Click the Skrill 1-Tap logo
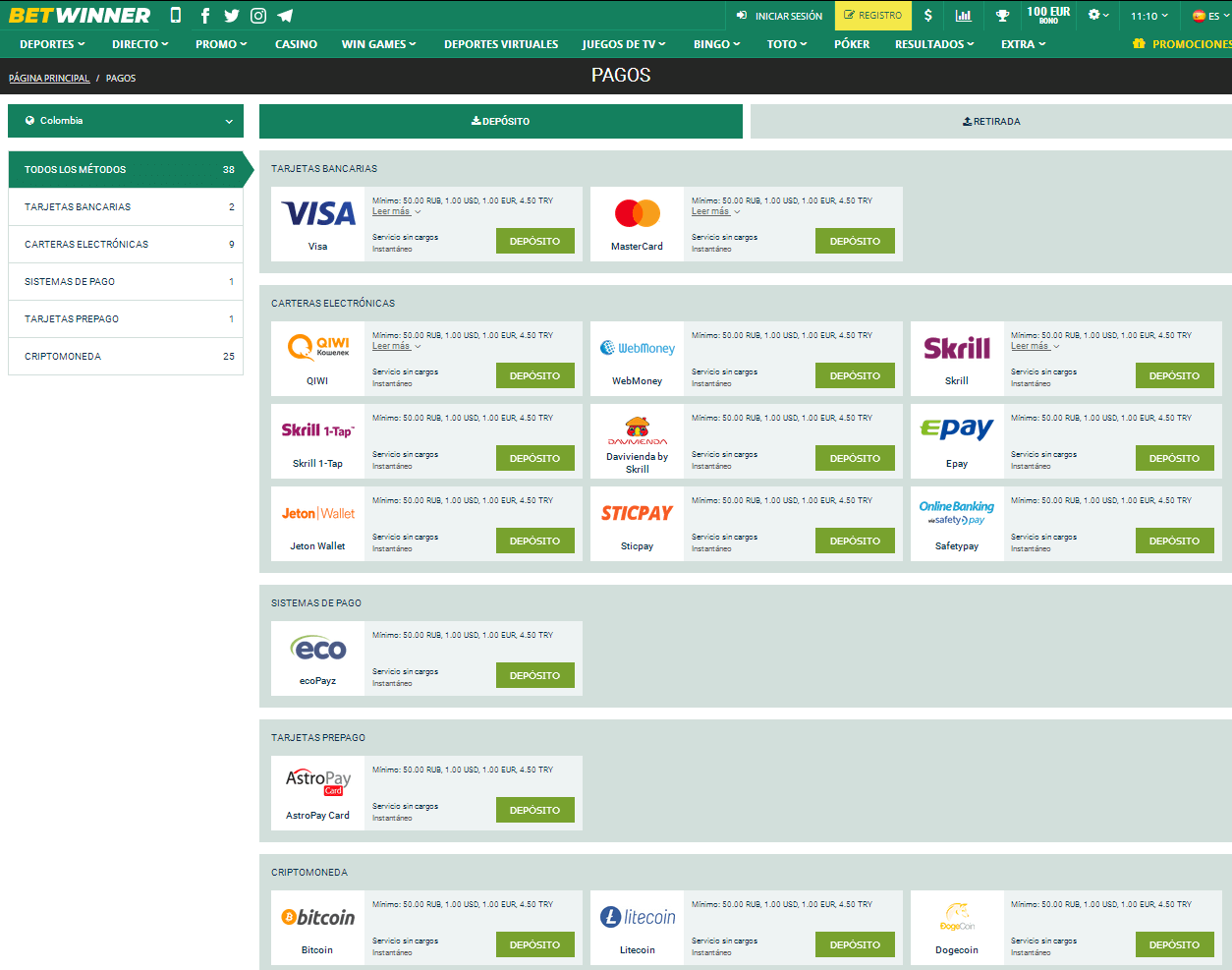The image size is (1232, 970). (318, 430)
